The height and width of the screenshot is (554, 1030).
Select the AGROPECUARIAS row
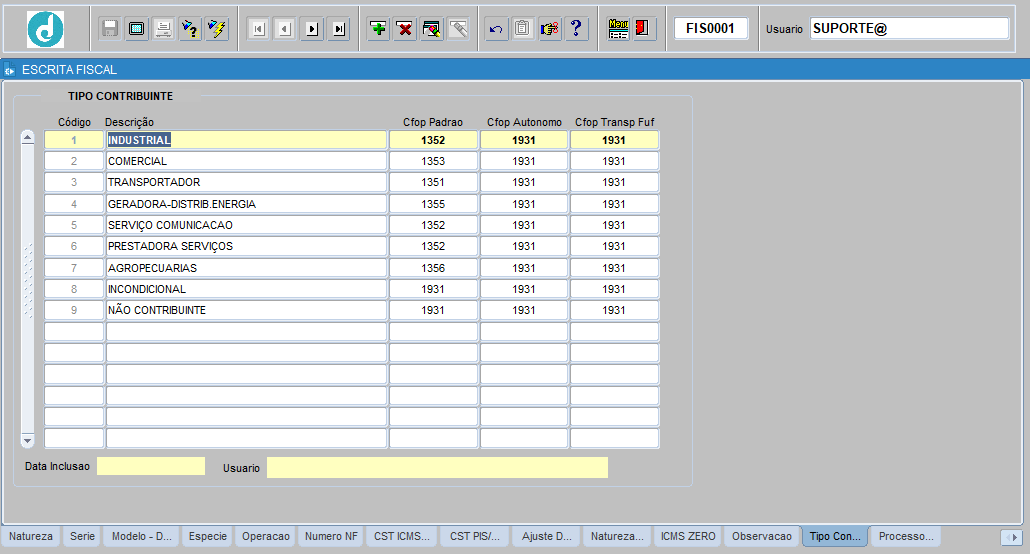(246, 267)
